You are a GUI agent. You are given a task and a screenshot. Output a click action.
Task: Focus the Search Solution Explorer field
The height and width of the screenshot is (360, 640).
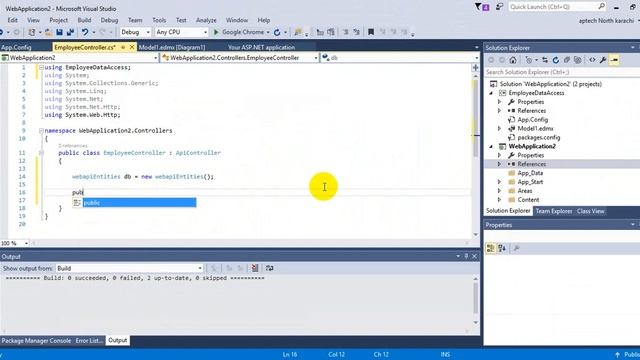(x=562, y=72)
